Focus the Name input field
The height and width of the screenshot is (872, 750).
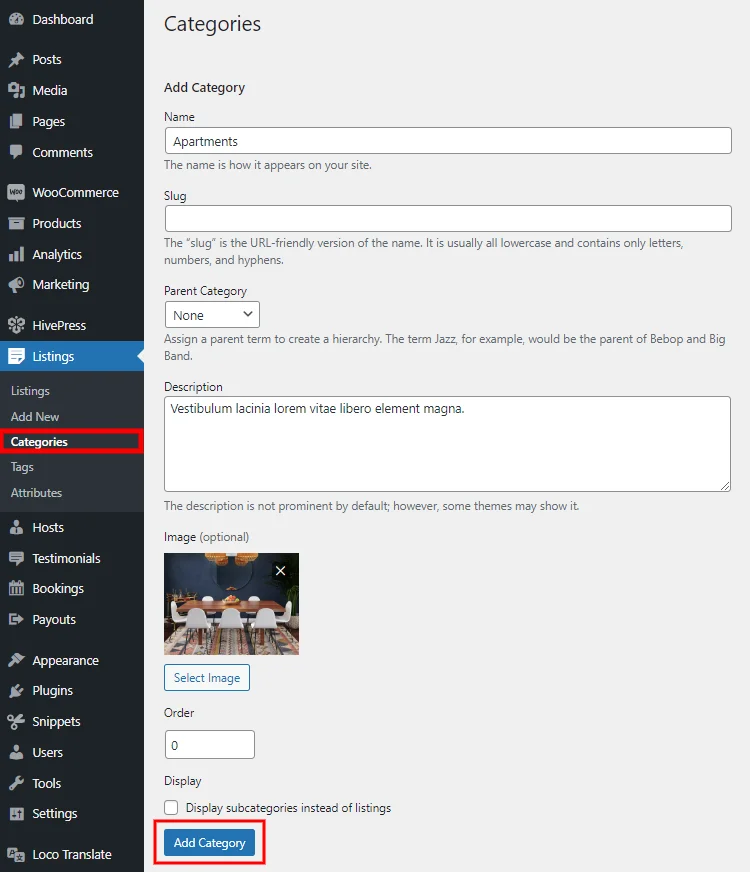(x=448, y=141)
